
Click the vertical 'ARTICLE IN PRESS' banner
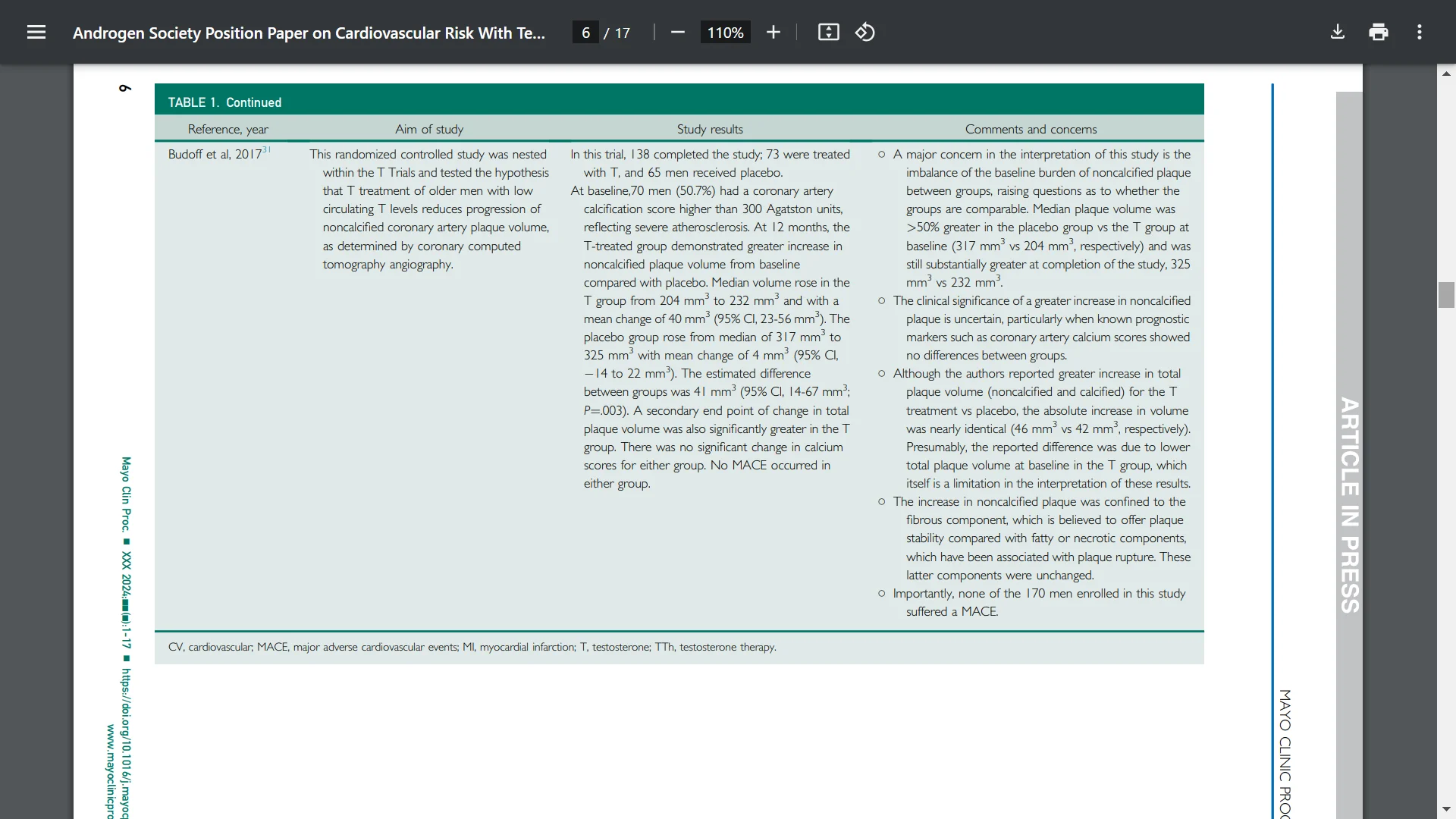[1349, 505]
